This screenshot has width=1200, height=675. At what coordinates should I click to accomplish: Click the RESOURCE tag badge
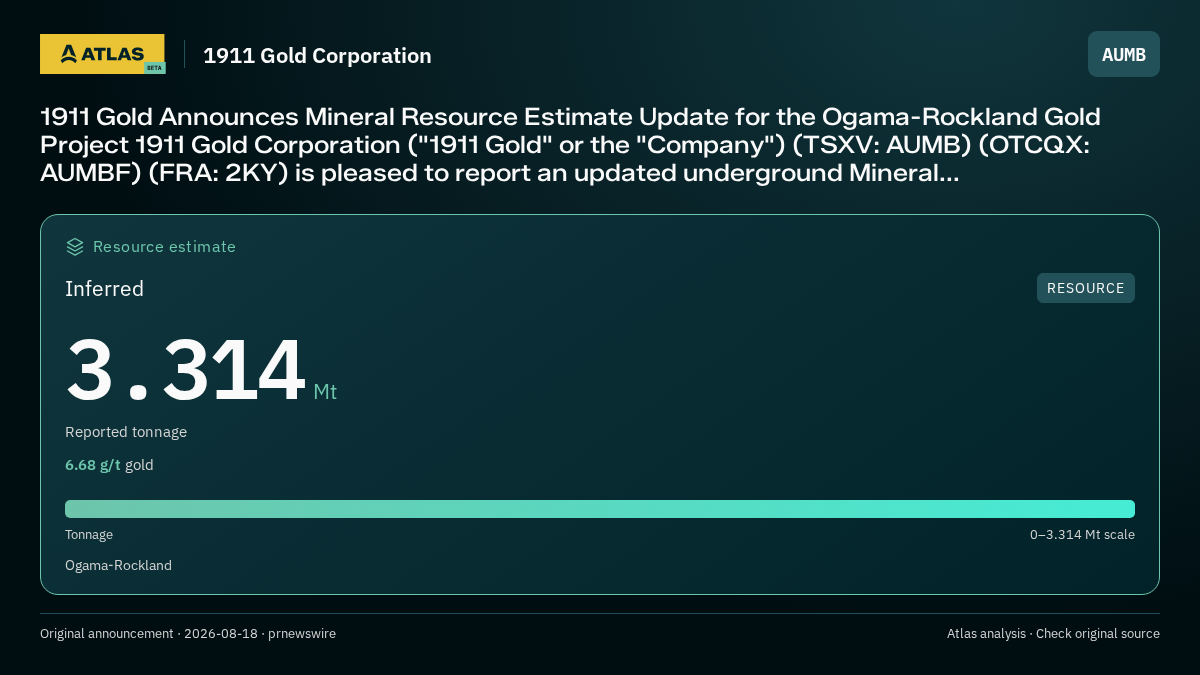(x=1086, y=288)
